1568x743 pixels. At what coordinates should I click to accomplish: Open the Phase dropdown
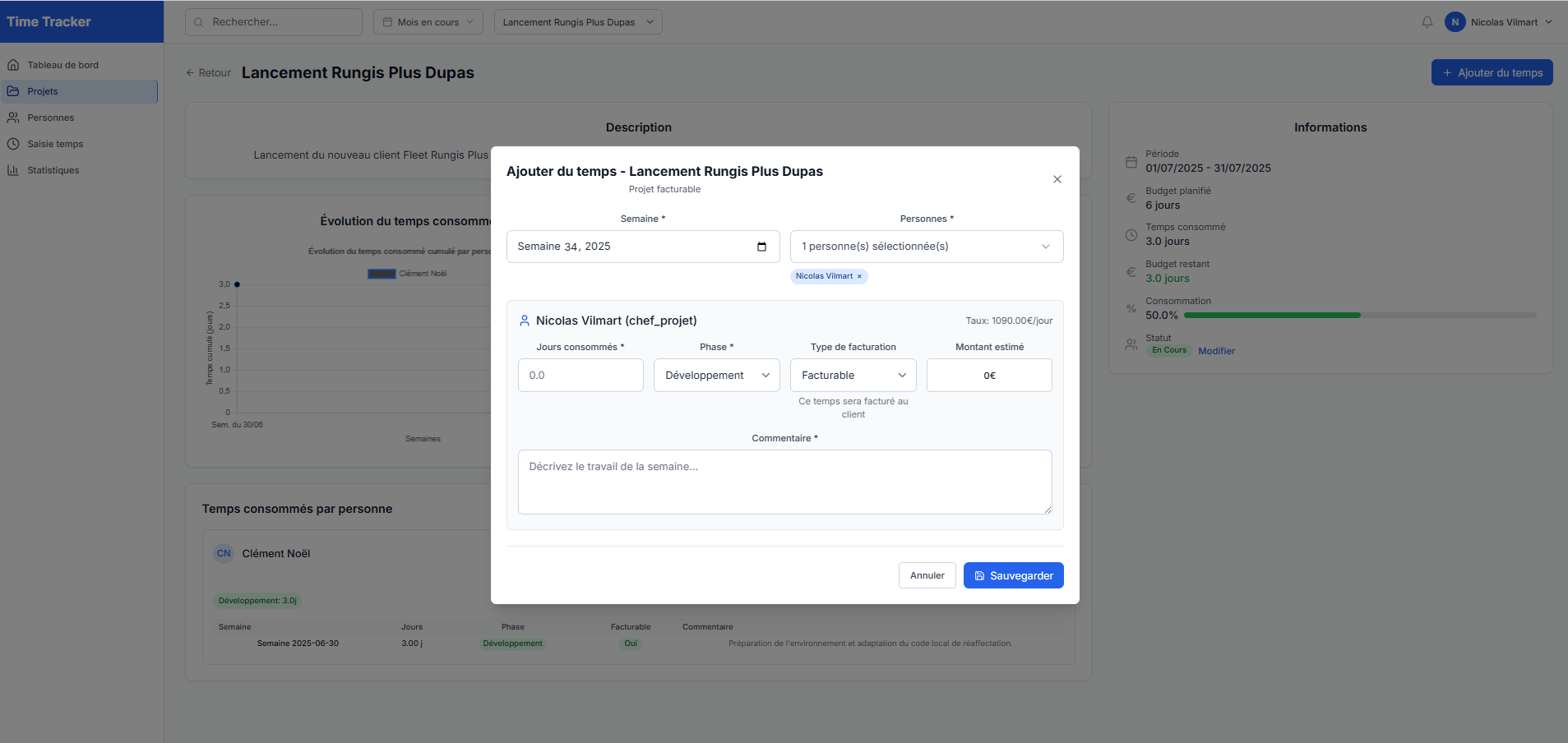pos(716,376)
